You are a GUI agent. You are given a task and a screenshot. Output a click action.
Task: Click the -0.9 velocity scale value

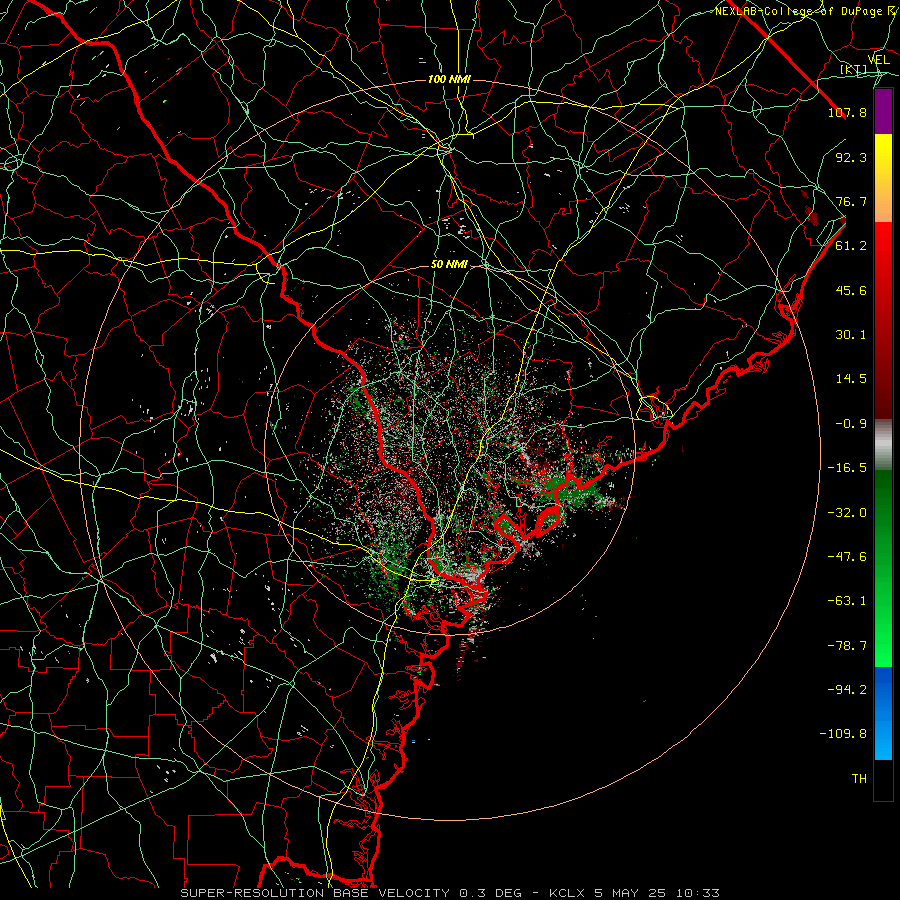pyautogui.click(x=851, y=424)
